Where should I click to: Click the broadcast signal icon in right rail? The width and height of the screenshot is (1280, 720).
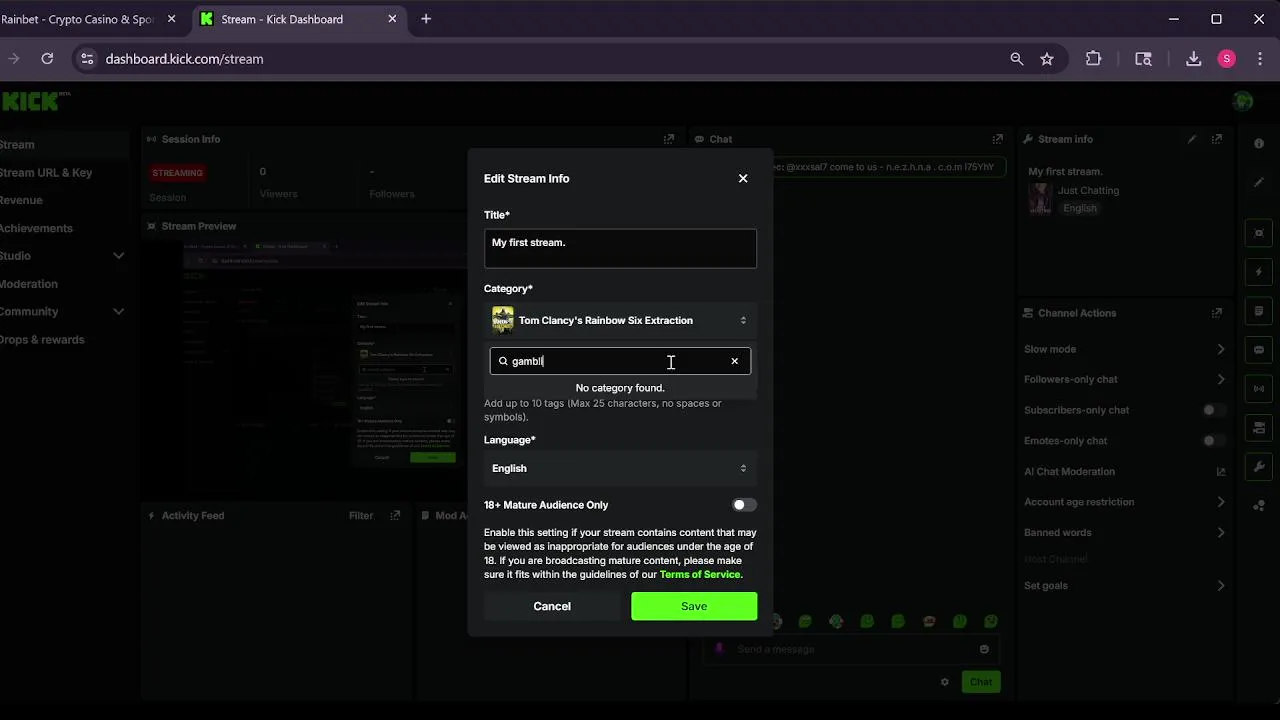point(1259,389)
